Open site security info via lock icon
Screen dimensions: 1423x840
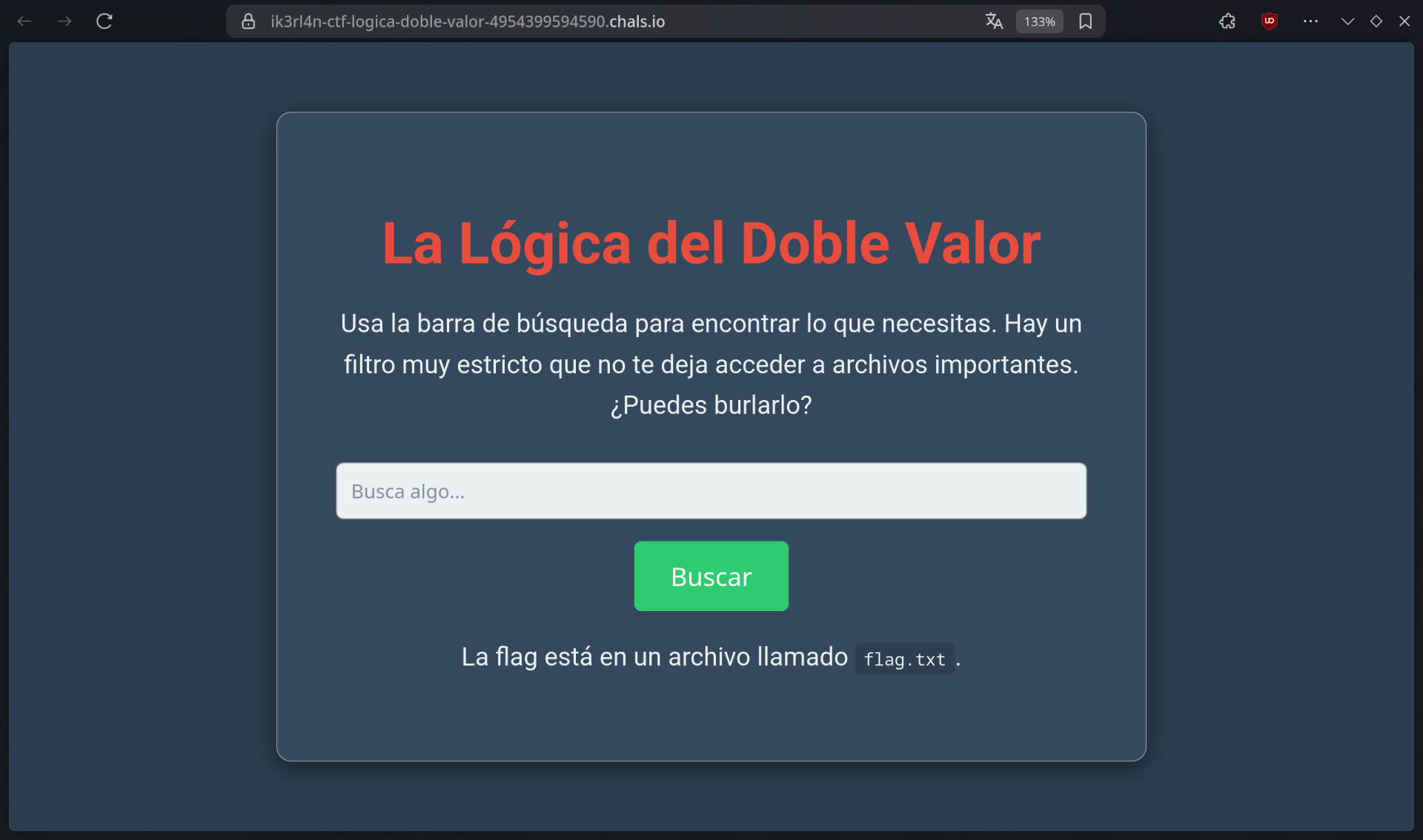[248, 21]
